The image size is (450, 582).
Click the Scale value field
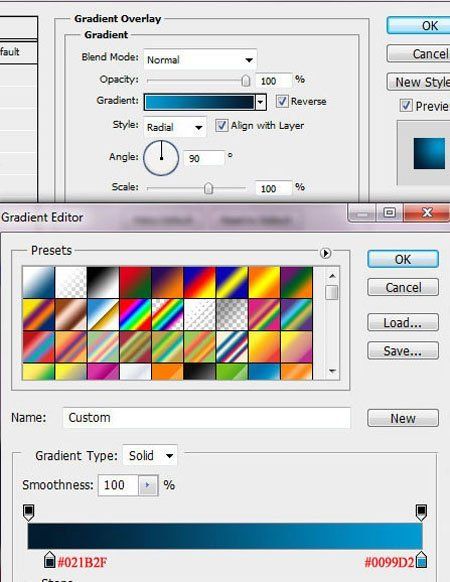point(274,188)
